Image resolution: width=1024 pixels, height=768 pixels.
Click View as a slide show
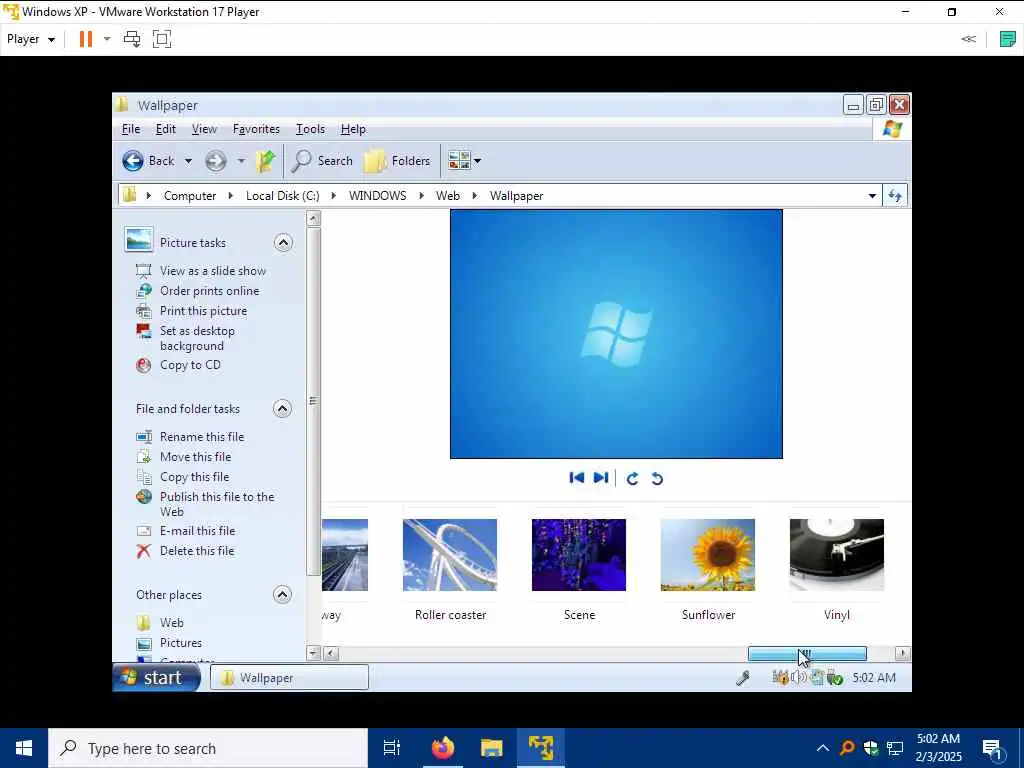(x=213, y=271)
